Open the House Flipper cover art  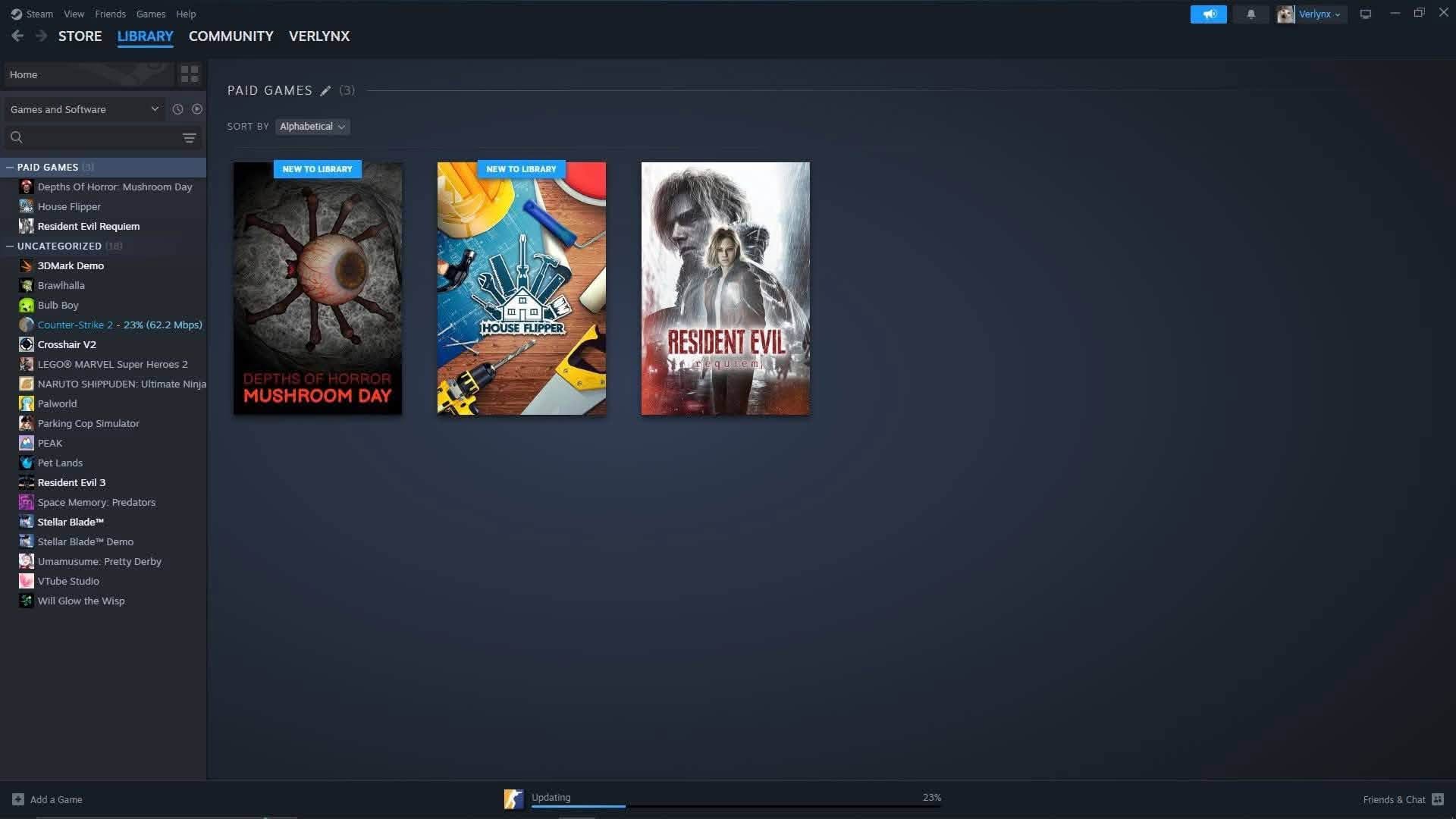pyautogui.click(x=522, y=288)
